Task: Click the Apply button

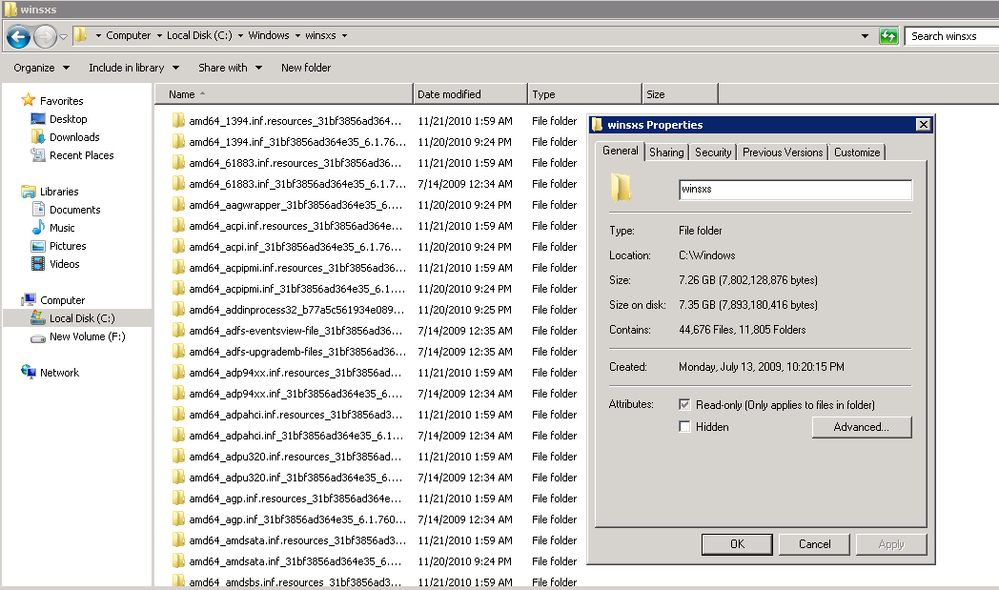Action: pos(891,544)
